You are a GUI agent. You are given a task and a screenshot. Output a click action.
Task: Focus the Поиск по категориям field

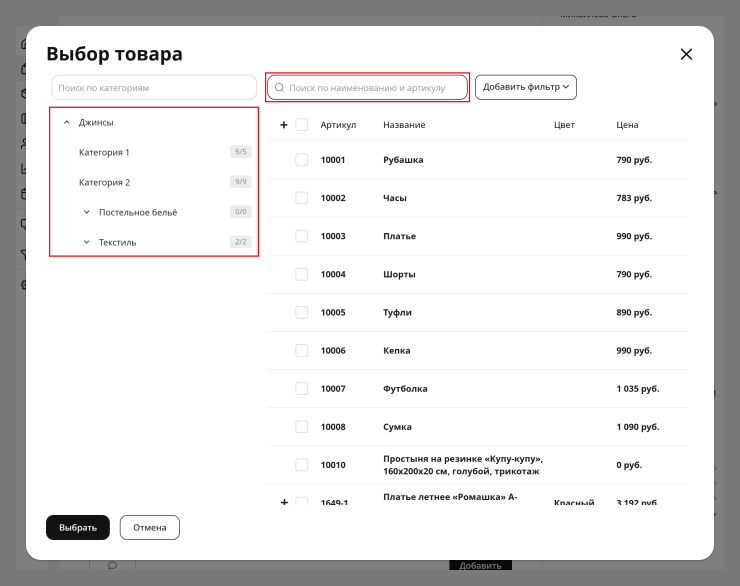tap(154, 87)
